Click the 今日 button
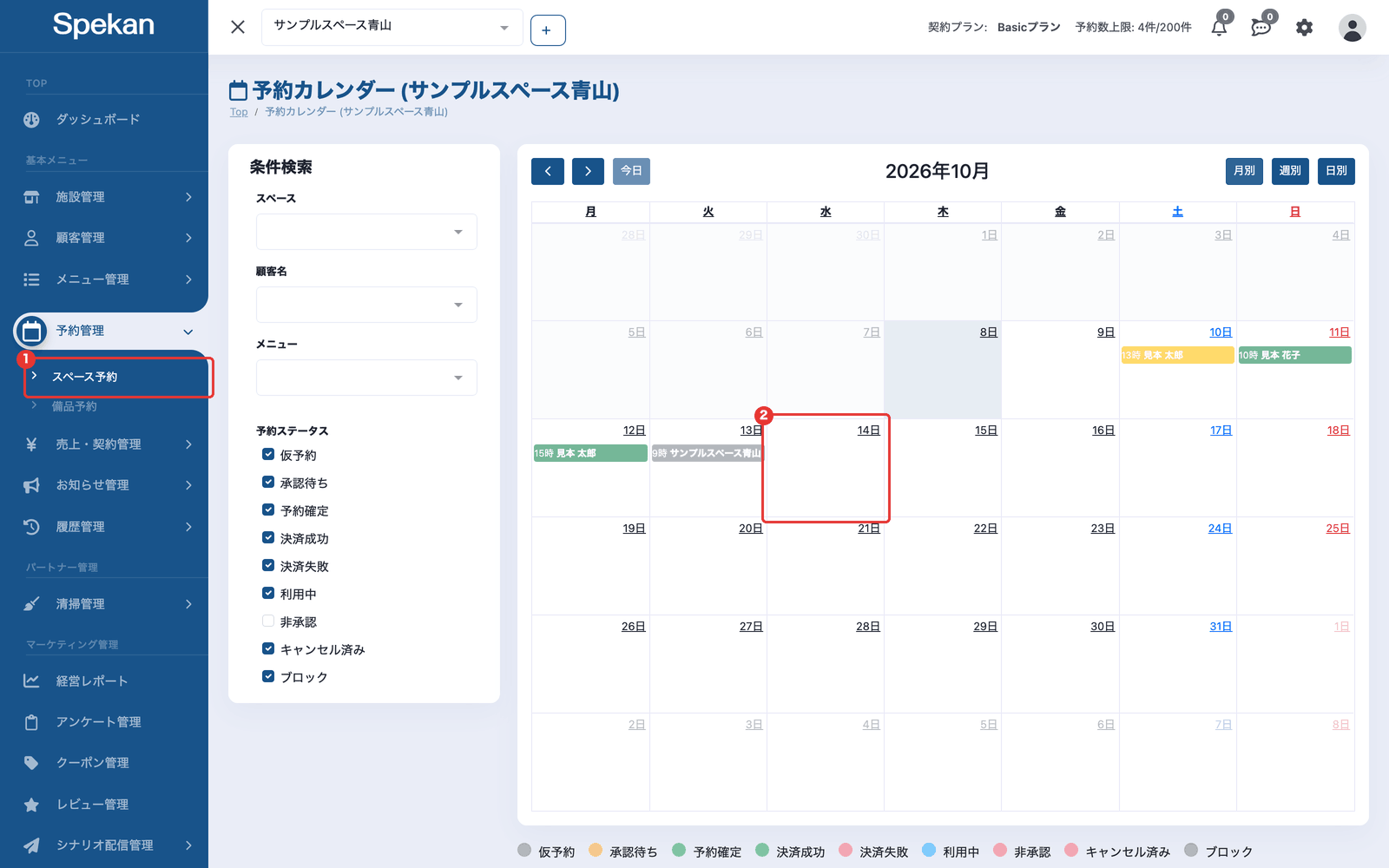Screen dimensions: 1389x868 point(631,171)
